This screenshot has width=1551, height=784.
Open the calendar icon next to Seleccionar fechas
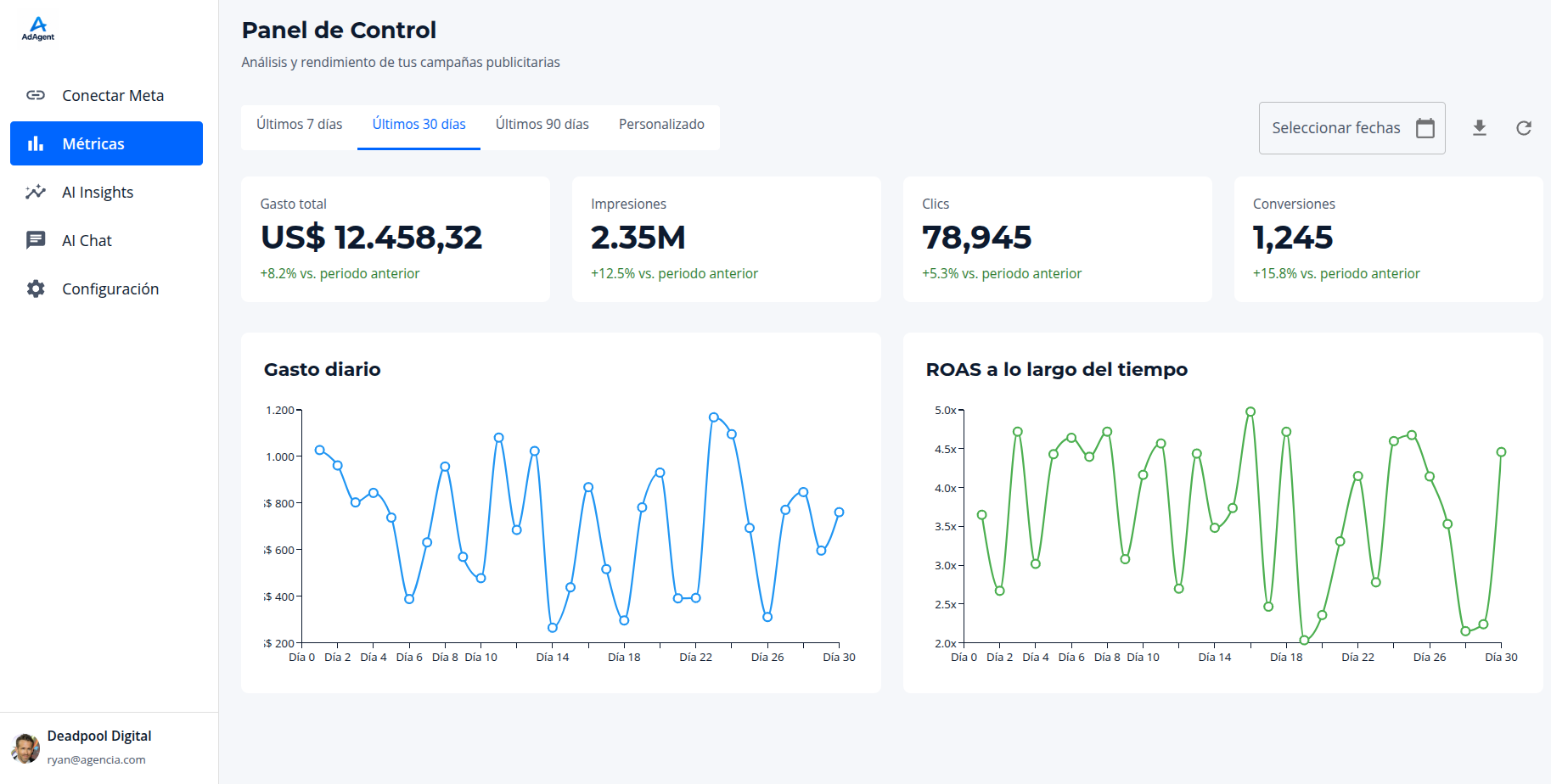[1425, 127]
